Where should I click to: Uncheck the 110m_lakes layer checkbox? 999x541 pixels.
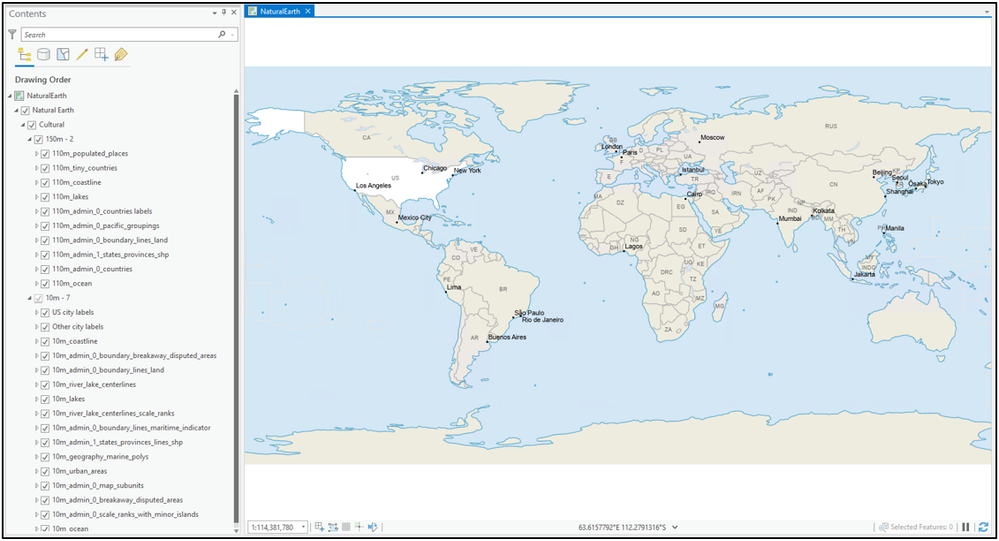click(45, 197)
